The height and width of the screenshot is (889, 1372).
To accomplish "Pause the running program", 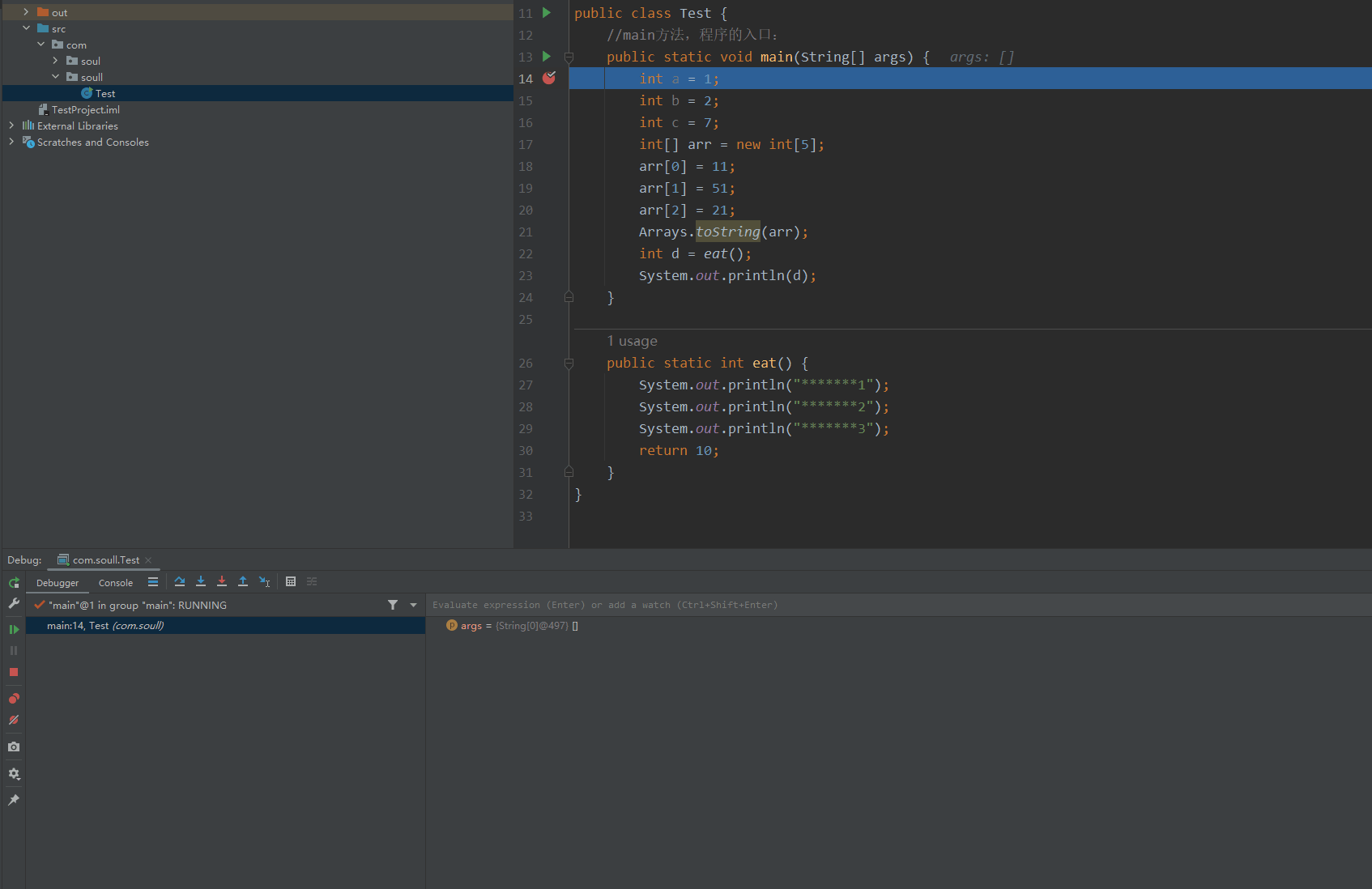I will [14, 650].
